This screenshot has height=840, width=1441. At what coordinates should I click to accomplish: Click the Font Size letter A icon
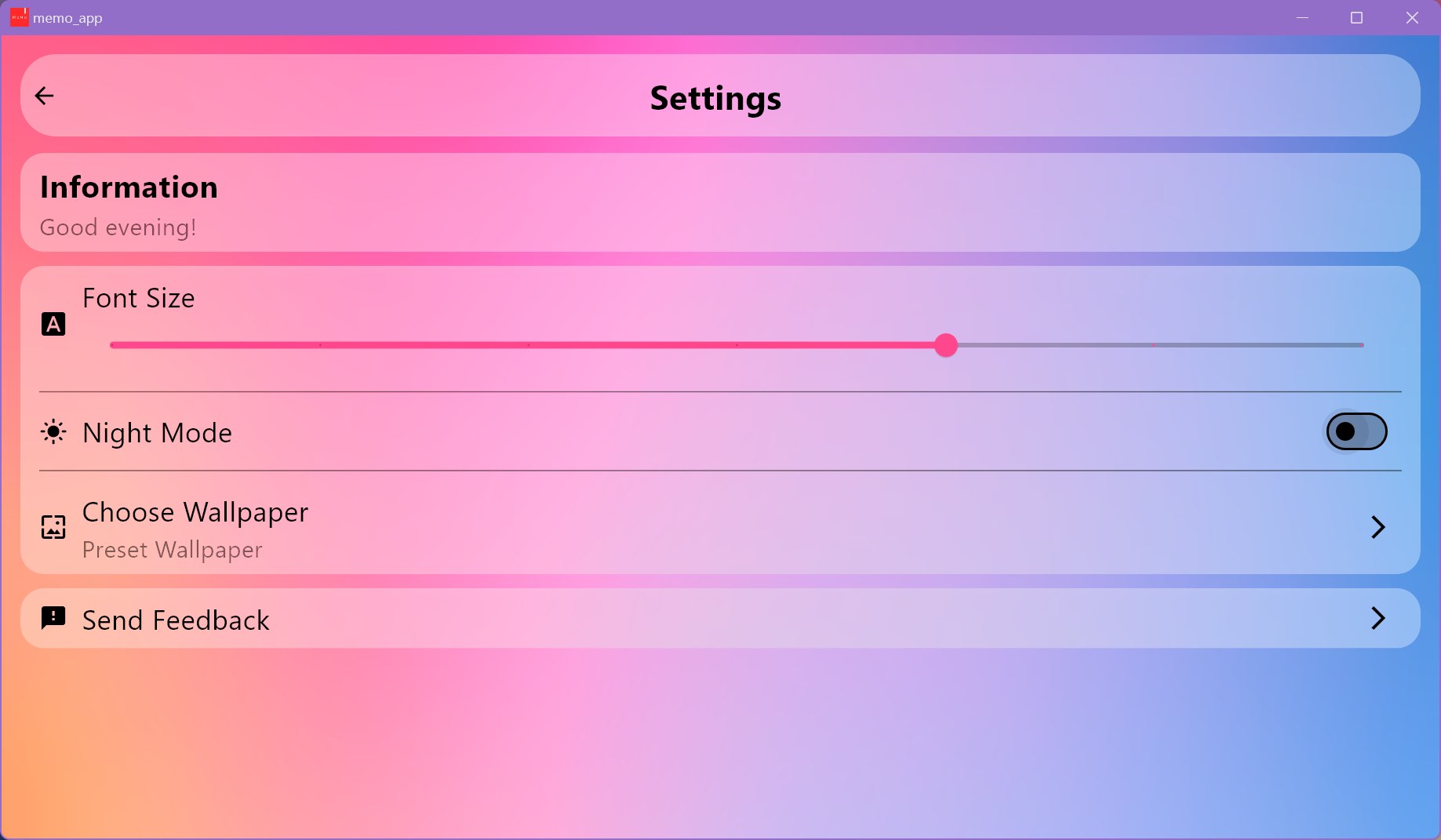53,324
